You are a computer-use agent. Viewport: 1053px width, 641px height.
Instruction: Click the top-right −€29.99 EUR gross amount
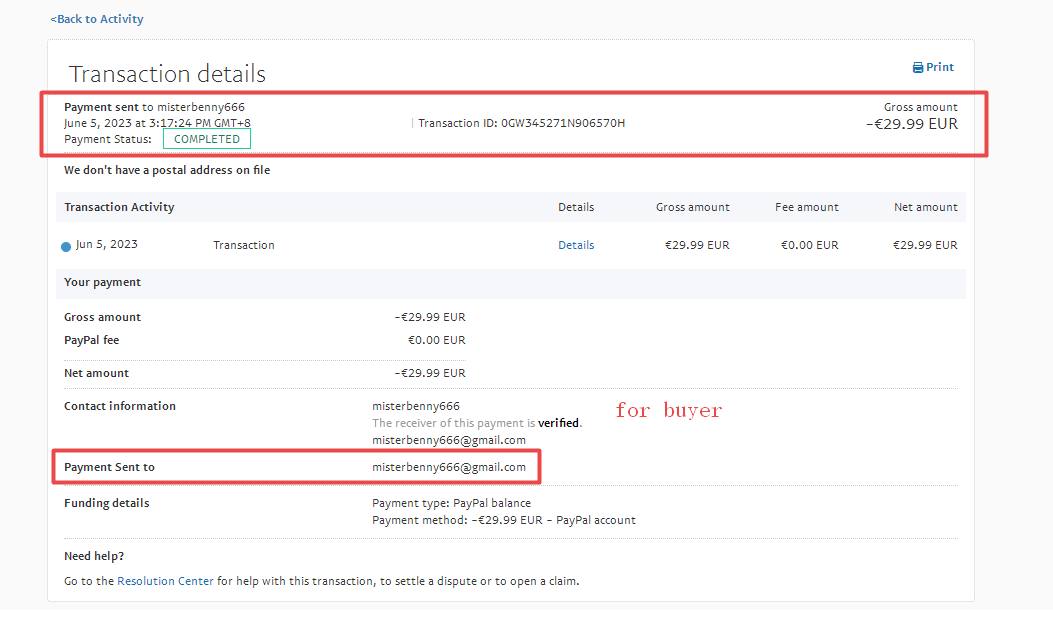[x=911, y=124]
